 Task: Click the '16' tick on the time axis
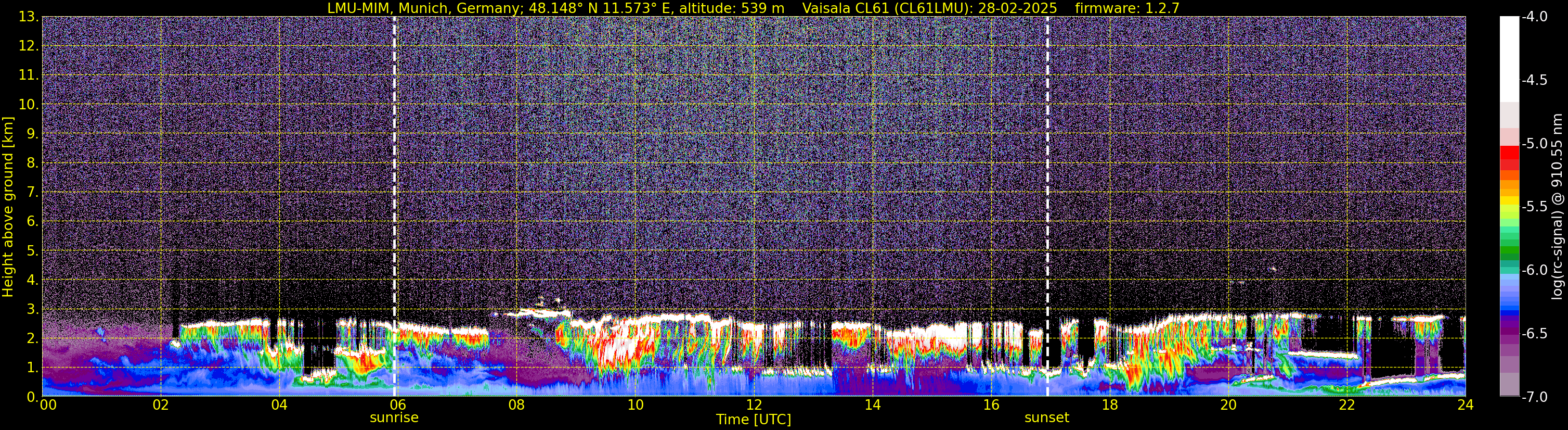[x=992, y=406]
